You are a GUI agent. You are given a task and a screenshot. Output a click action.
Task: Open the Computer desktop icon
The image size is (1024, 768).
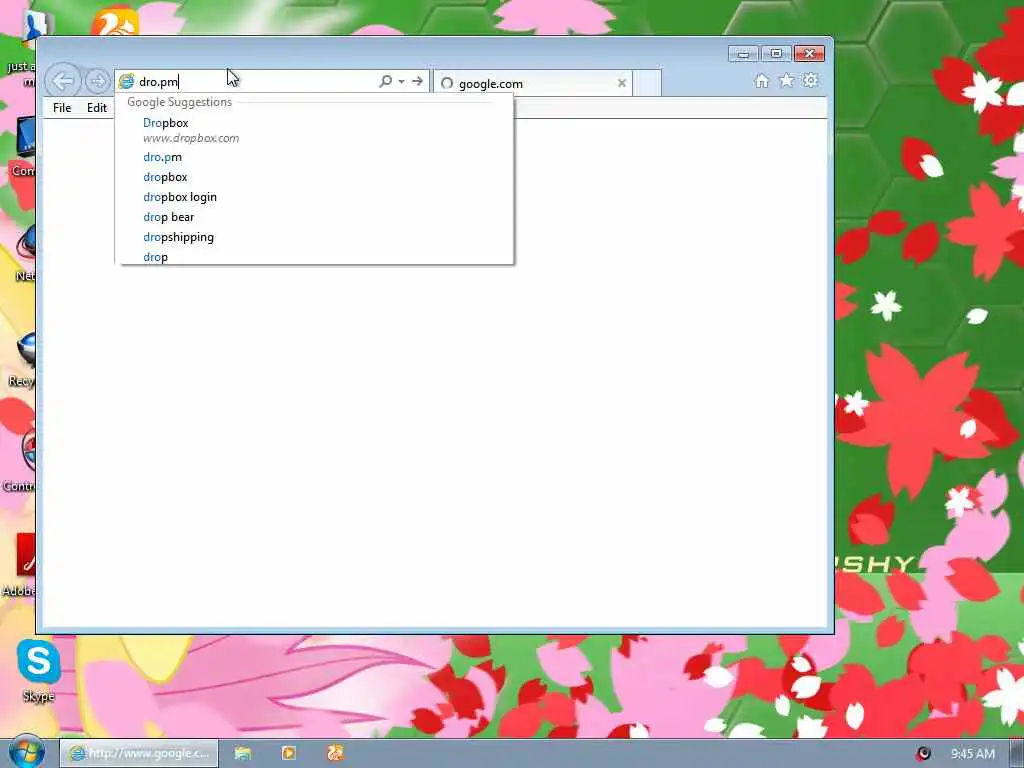tap(24, 147)
